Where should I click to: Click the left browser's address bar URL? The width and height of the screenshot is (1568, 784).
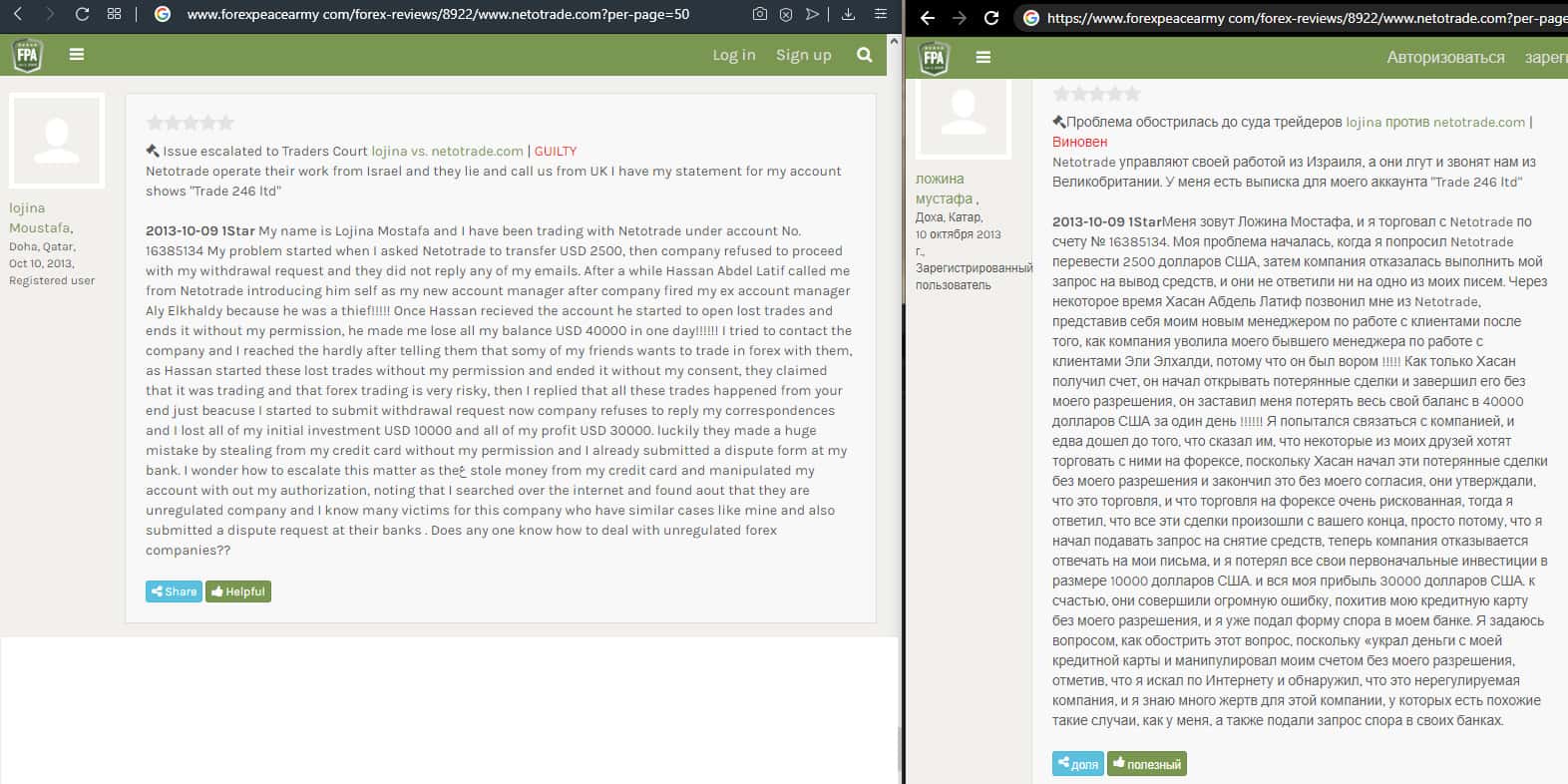(438, 14)
